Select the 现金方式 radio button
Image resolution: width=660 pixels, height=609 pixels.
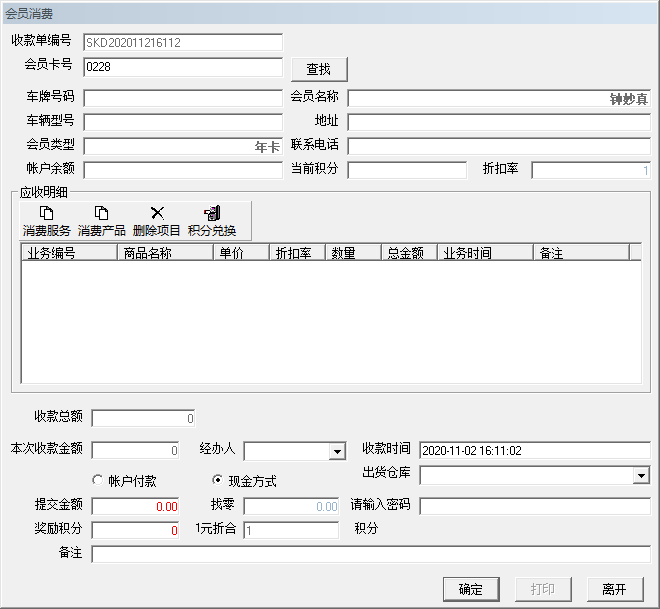(x=217, y=479)
